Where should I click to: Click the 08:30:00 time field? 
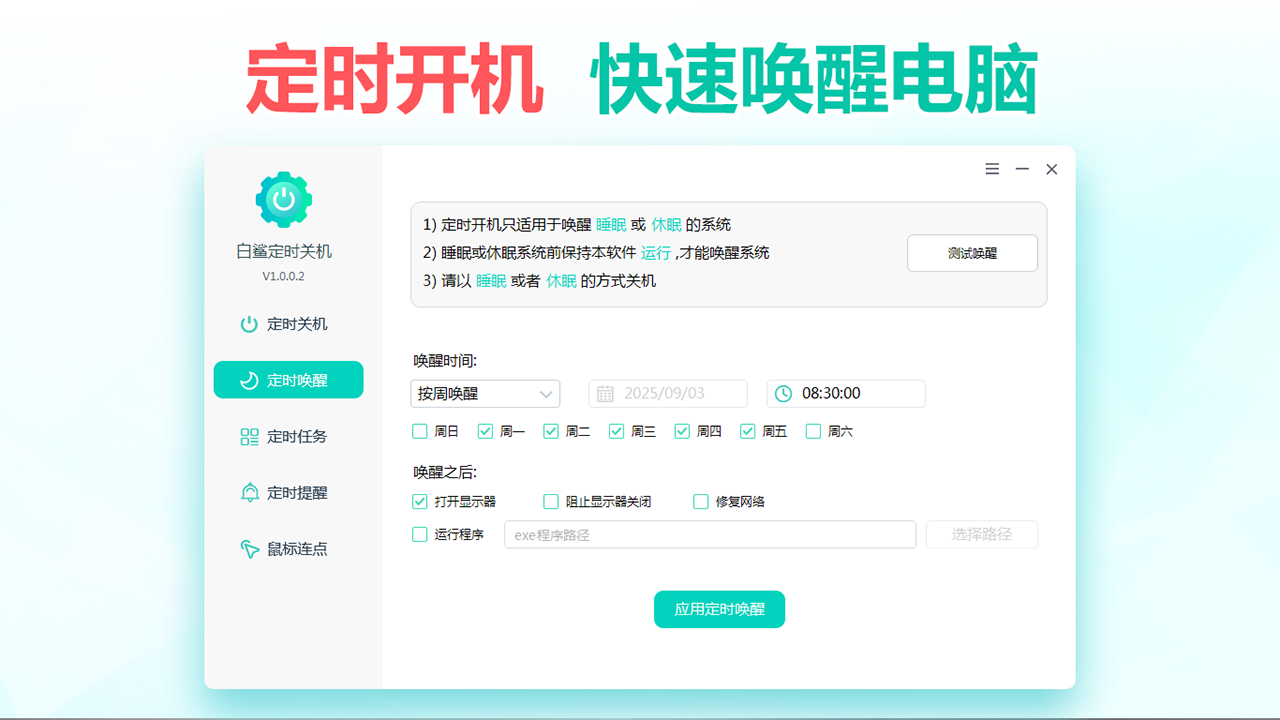coord(846,394)
